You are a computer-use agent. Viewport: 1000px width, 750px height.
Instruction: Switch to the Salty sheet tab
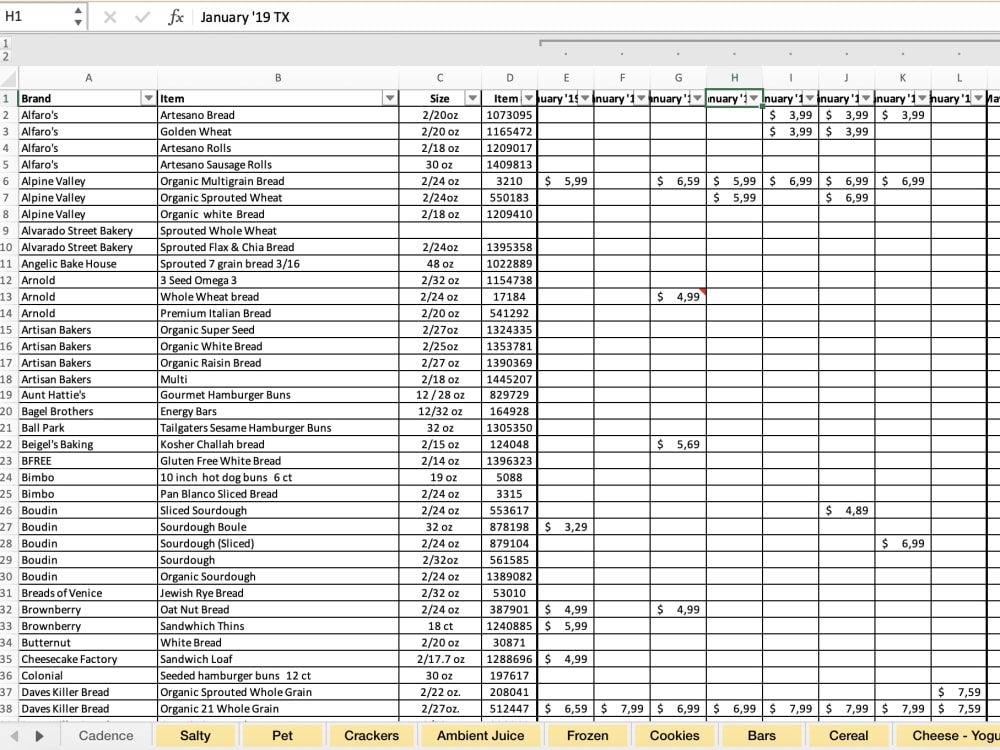195,735
